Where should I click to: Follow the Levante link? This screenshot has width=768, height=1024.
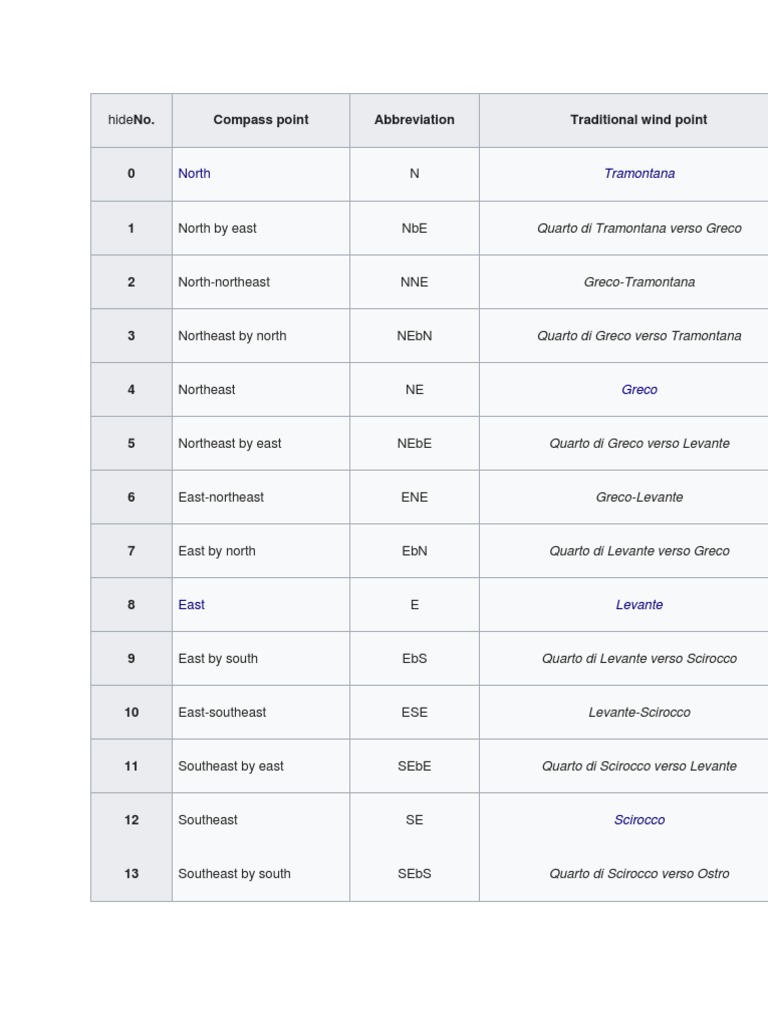[x=639, y=605]
